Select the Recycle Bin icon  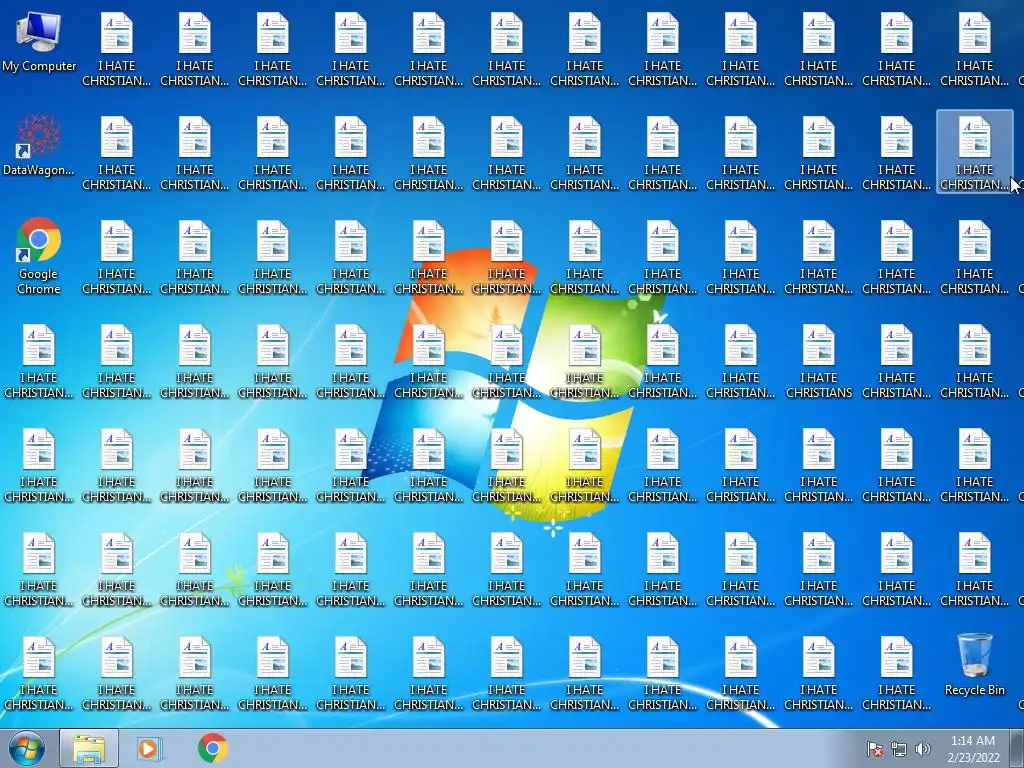(974, 665)
